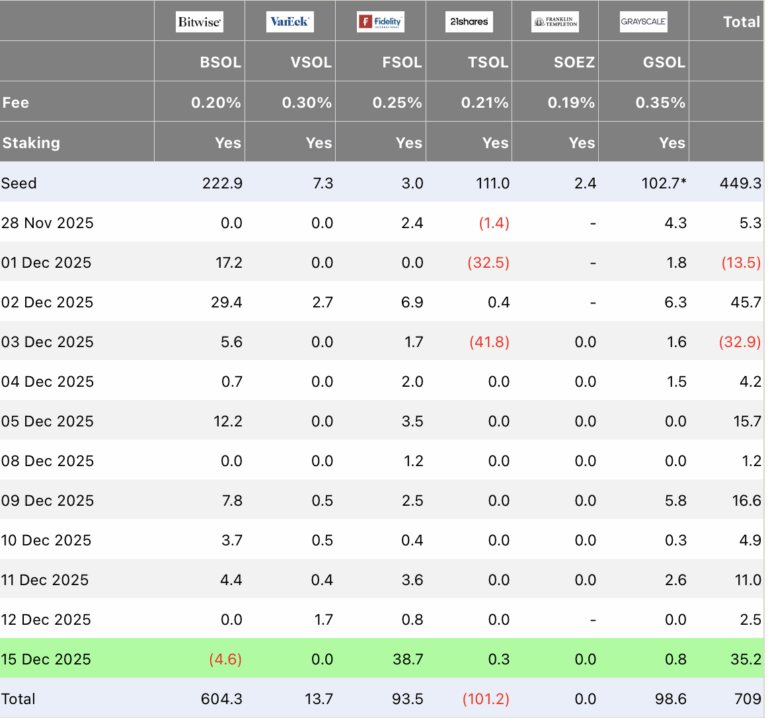Image resolution: width=768 pixels, height=718 pixels.
Task: Select the GSOL ticker header
Action: [664, 62]
